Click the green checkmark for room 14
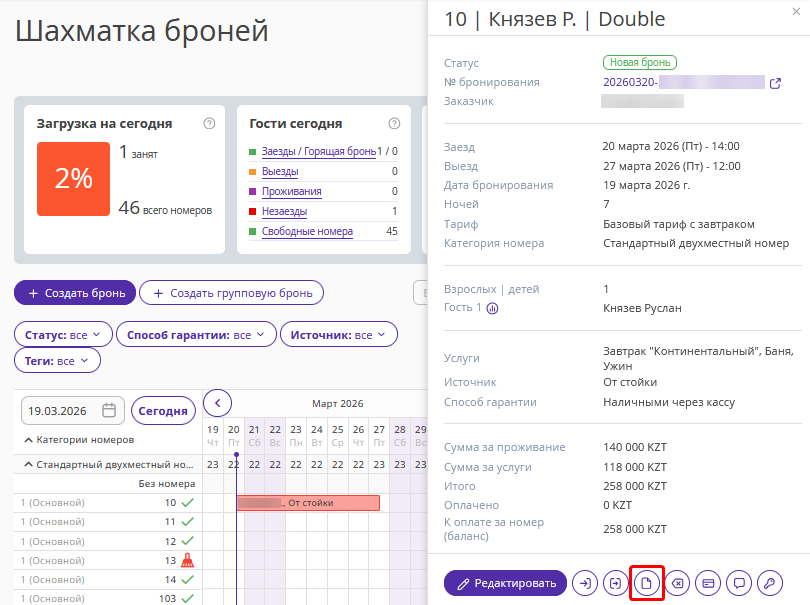The image size is (810, 605). (188, 580)
